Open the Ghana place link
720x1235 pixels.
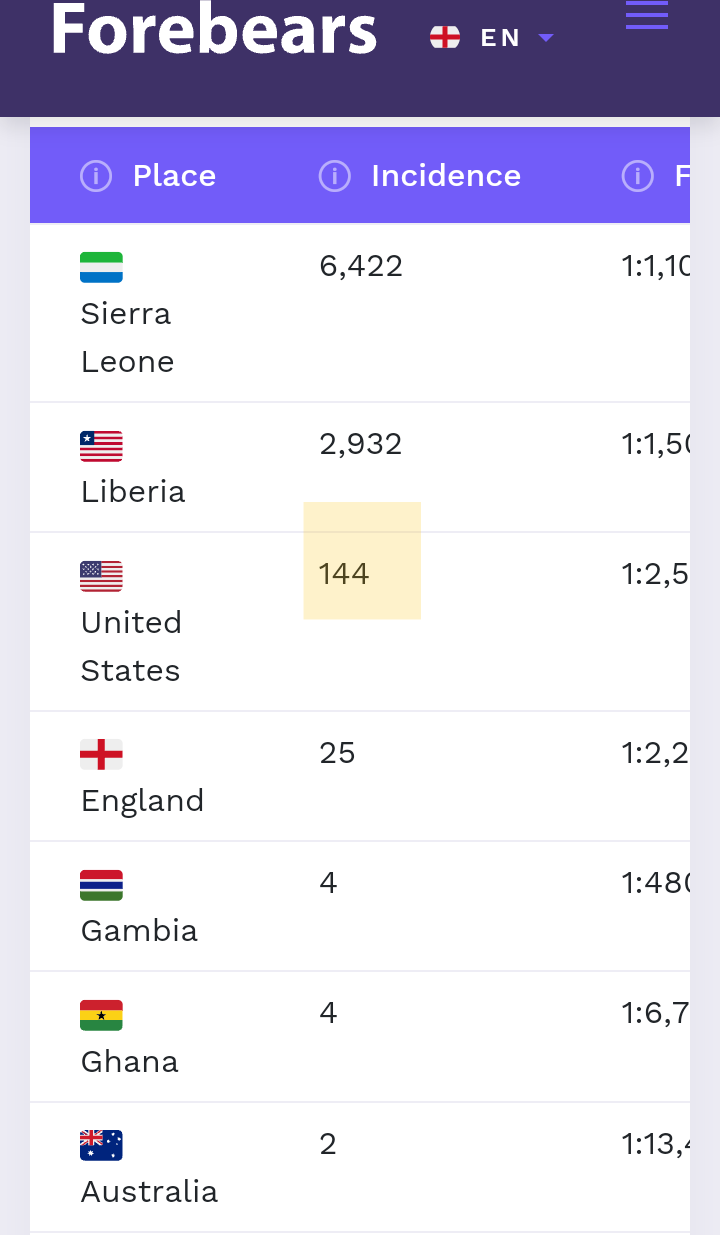(x=130, y=1061)
